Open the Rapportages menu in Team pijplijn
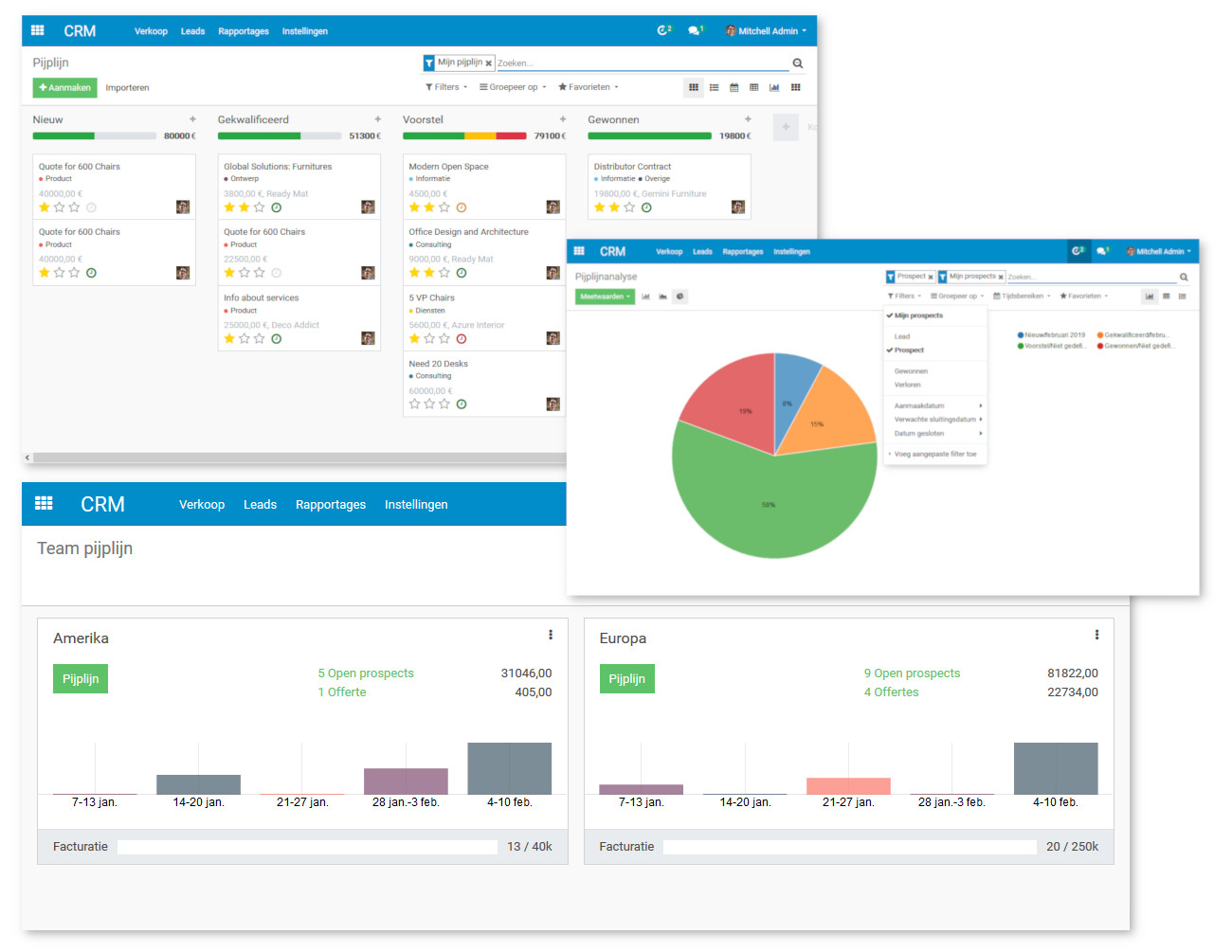This screenshot has height=952, width=1232. (331, 504)
